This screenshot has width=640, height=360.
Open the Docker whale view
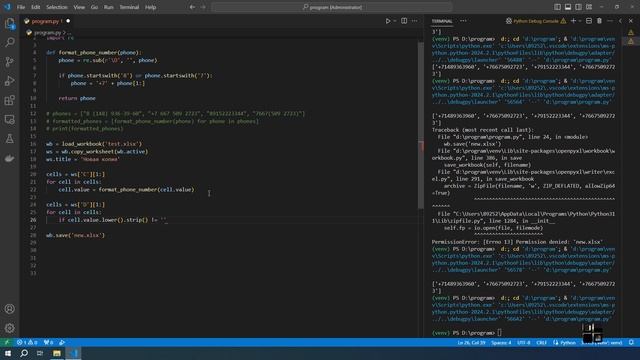pos(9,158)
